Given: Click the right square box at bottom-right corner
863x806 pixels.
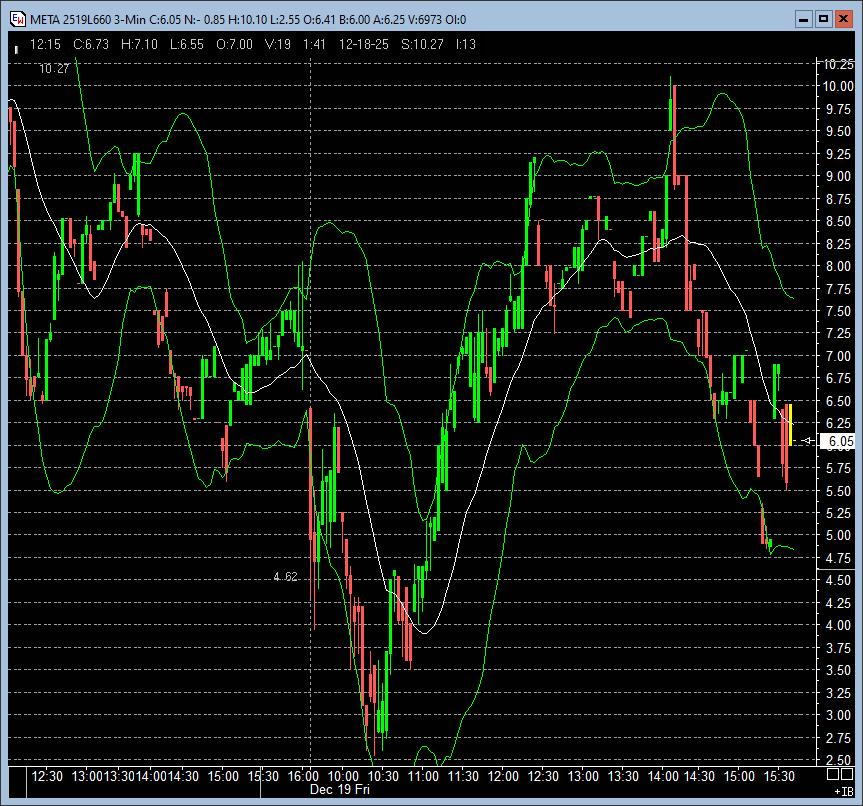Looking at the screenshot, I should pyautogui.click(x=845, y=774).
